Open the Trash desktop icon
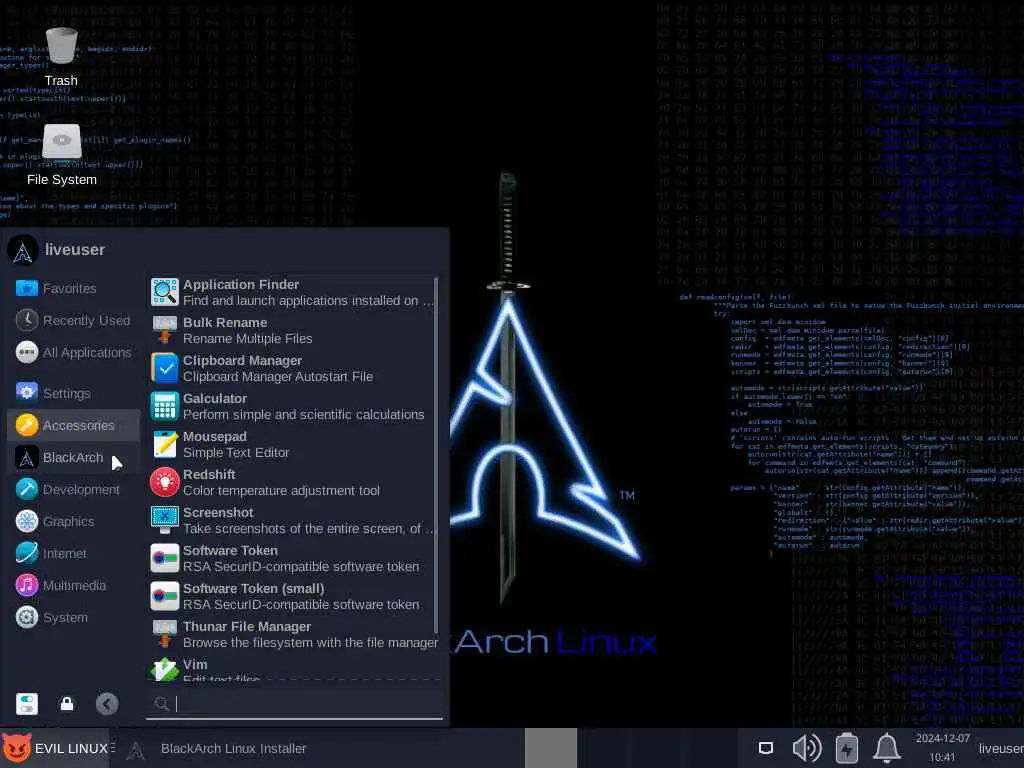The height and width of the screenshot is (768, 1024). coord(61,57)
